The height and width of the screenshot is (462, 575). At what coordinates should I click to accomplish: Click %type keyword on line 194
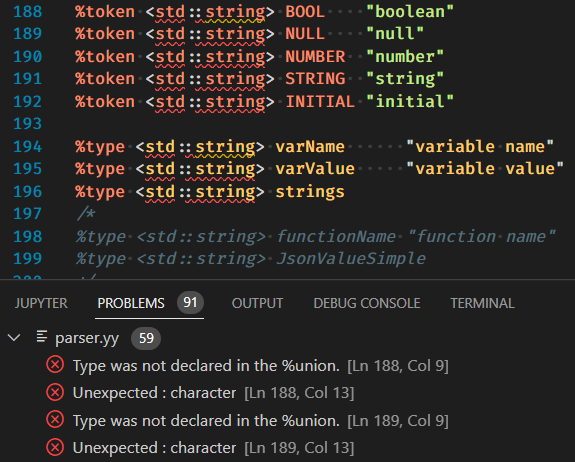[100, 147]
